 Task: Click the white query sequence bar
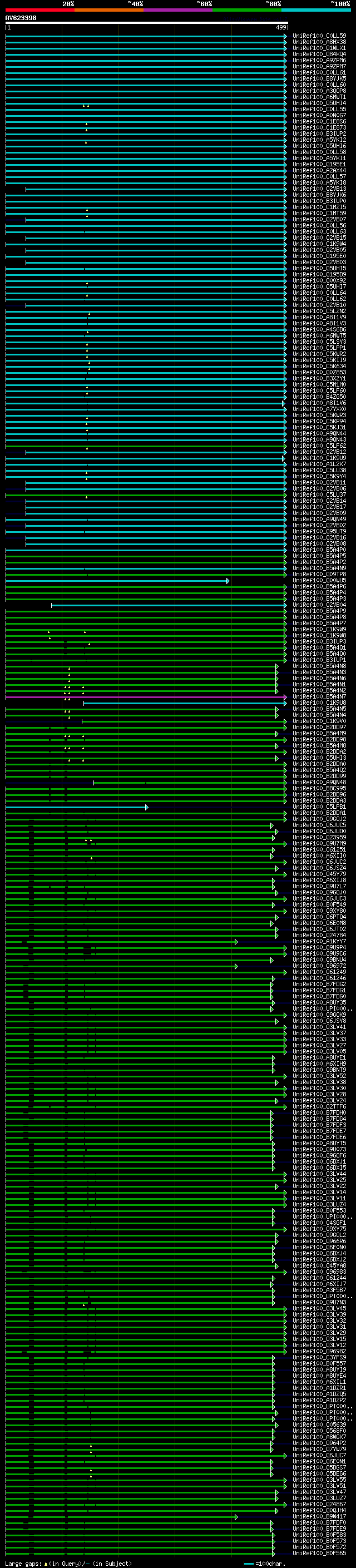(147, 23)
